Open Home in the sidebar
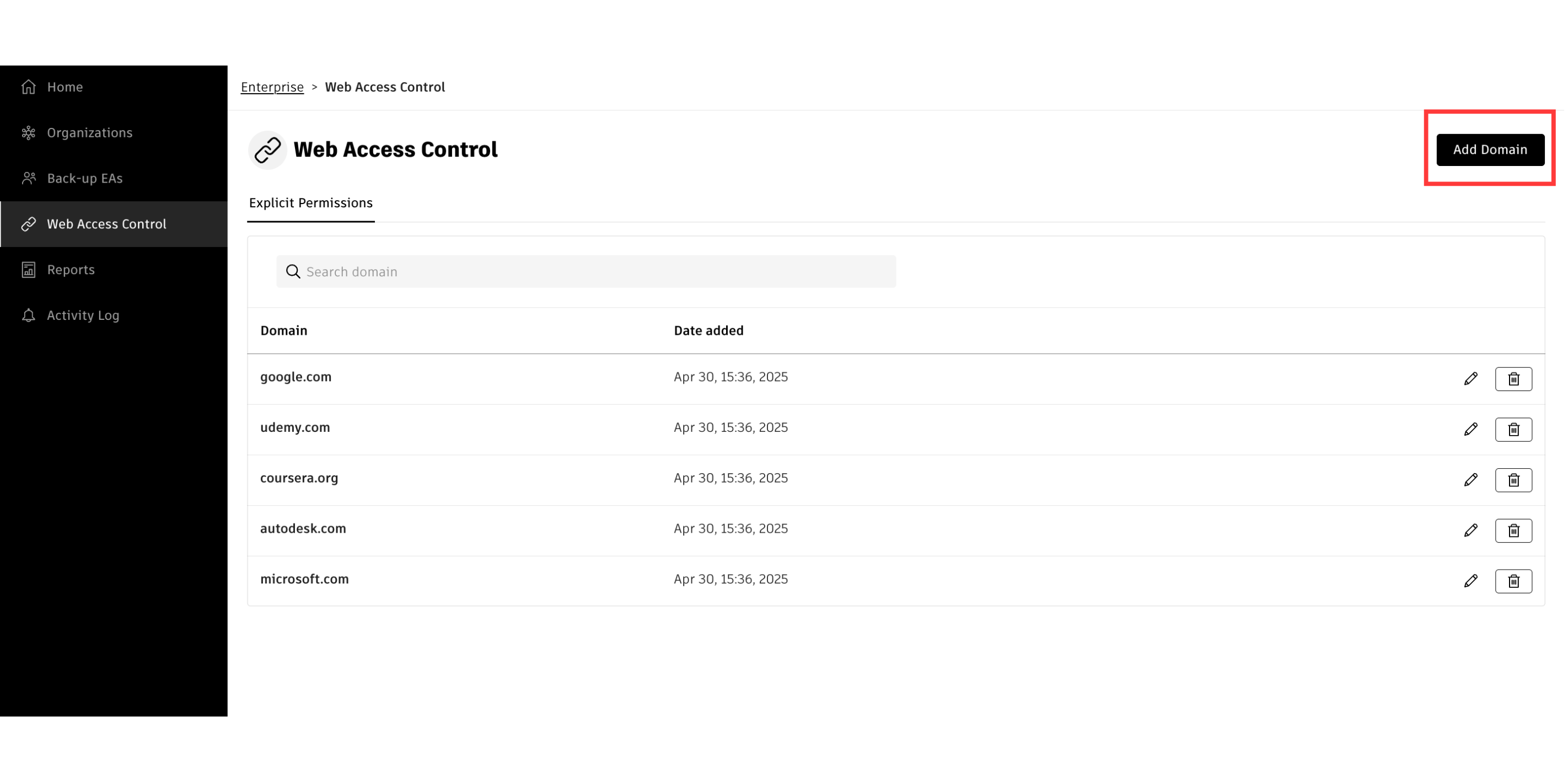Image resolution: width=1568 pixels, height=782 pixels. click(65, 87)
